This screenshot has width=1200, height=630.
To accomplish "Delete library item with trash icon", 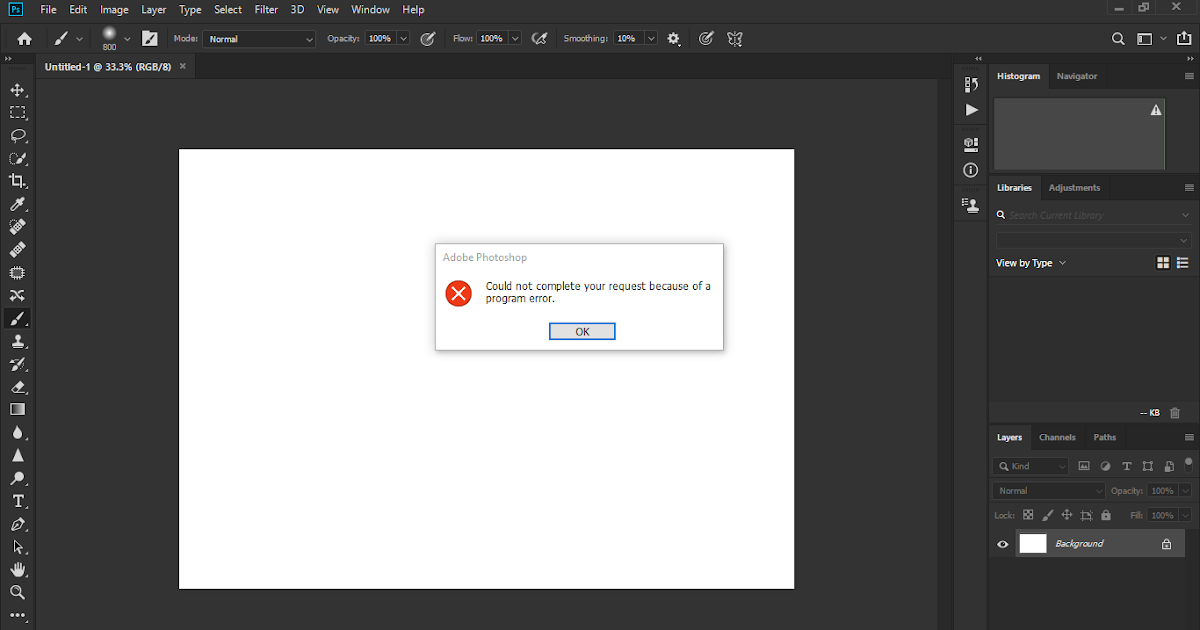I will pos(1175,412).
